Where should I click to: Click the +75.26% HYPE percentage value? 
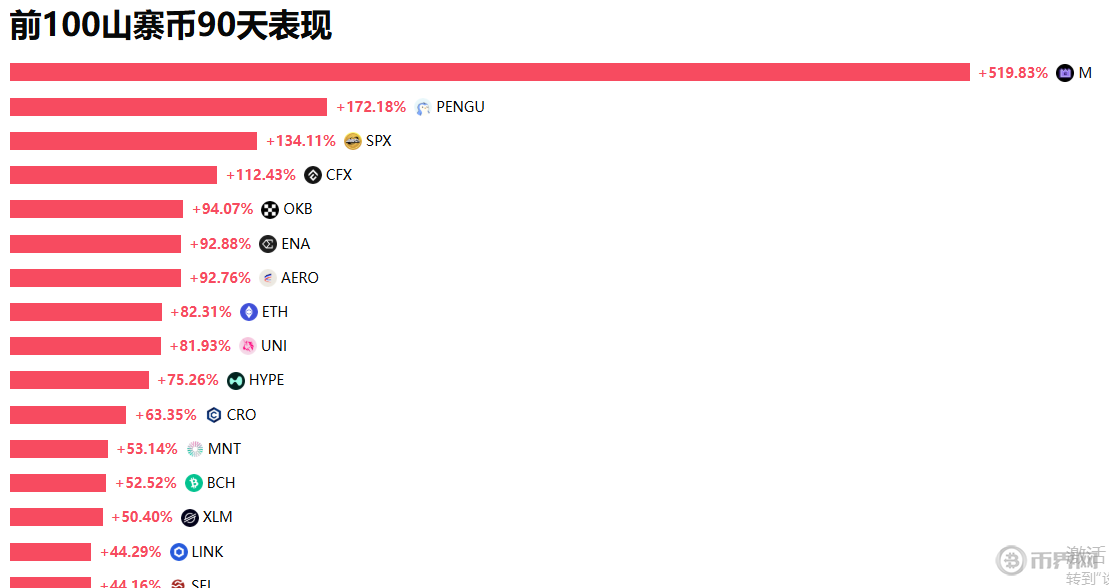click(188, 380)
